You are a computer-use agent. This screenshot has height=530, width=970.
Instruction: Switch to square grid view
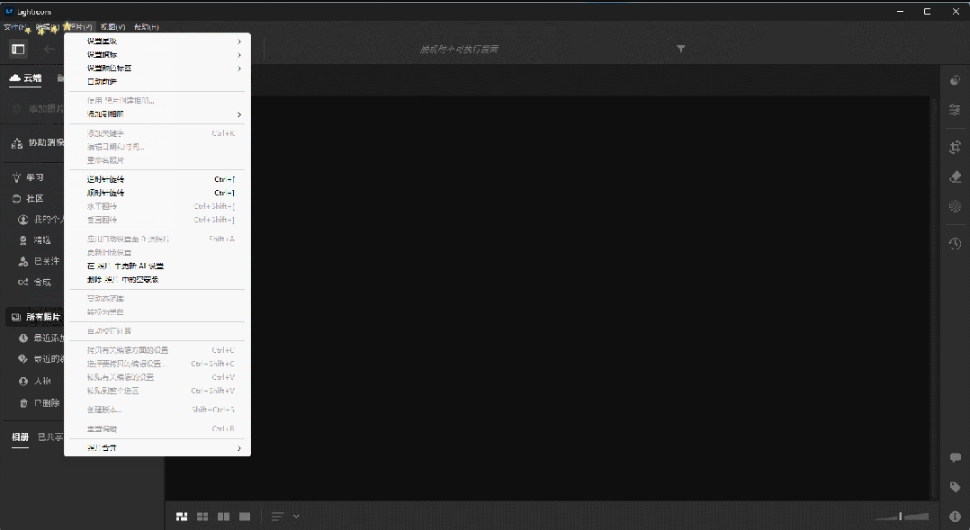[x=202, y=516]
